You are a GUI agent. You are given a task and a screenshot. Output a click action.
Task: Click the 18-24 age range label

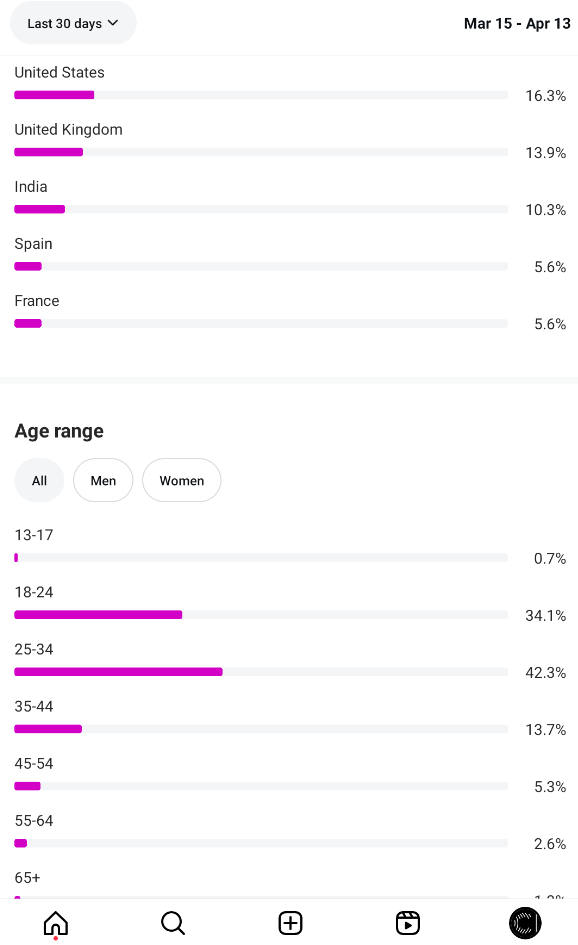click(x=34, y=592)
